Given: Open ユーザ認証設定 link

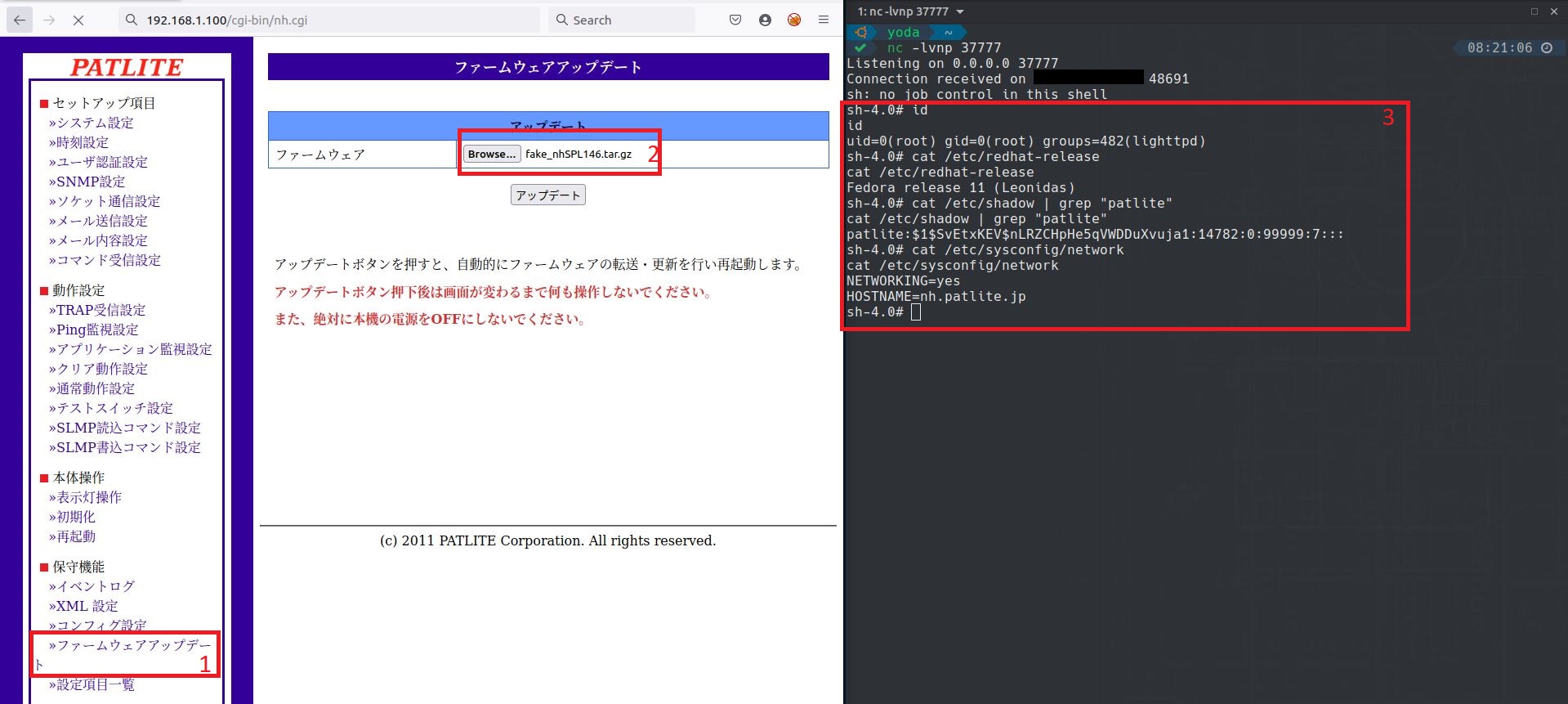Looking at the screenshot, I should click(98, 162).
